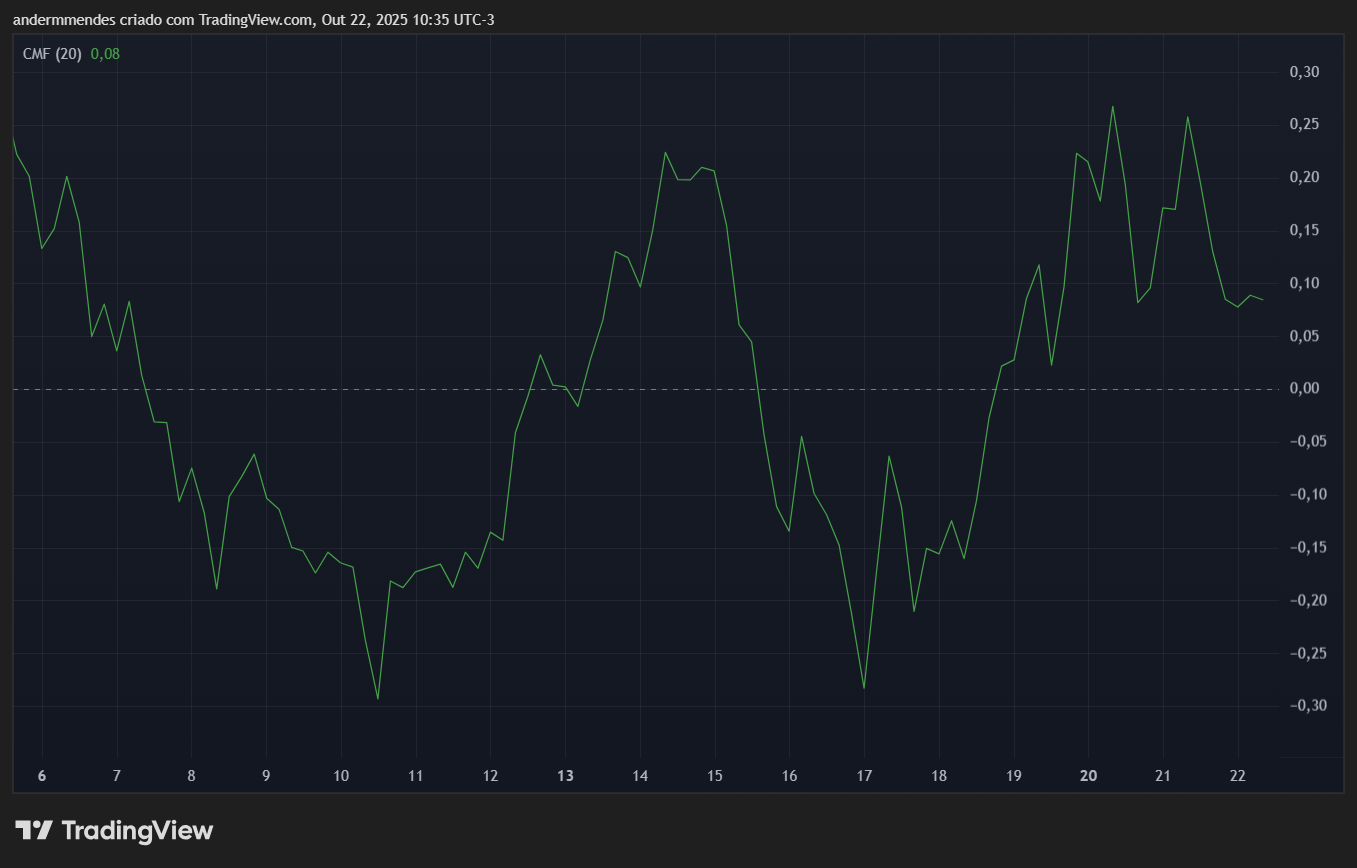Click the 0,30 value on scale axis
Image resolution: width=1357 pixels, height=868 pixels.
1303,72
